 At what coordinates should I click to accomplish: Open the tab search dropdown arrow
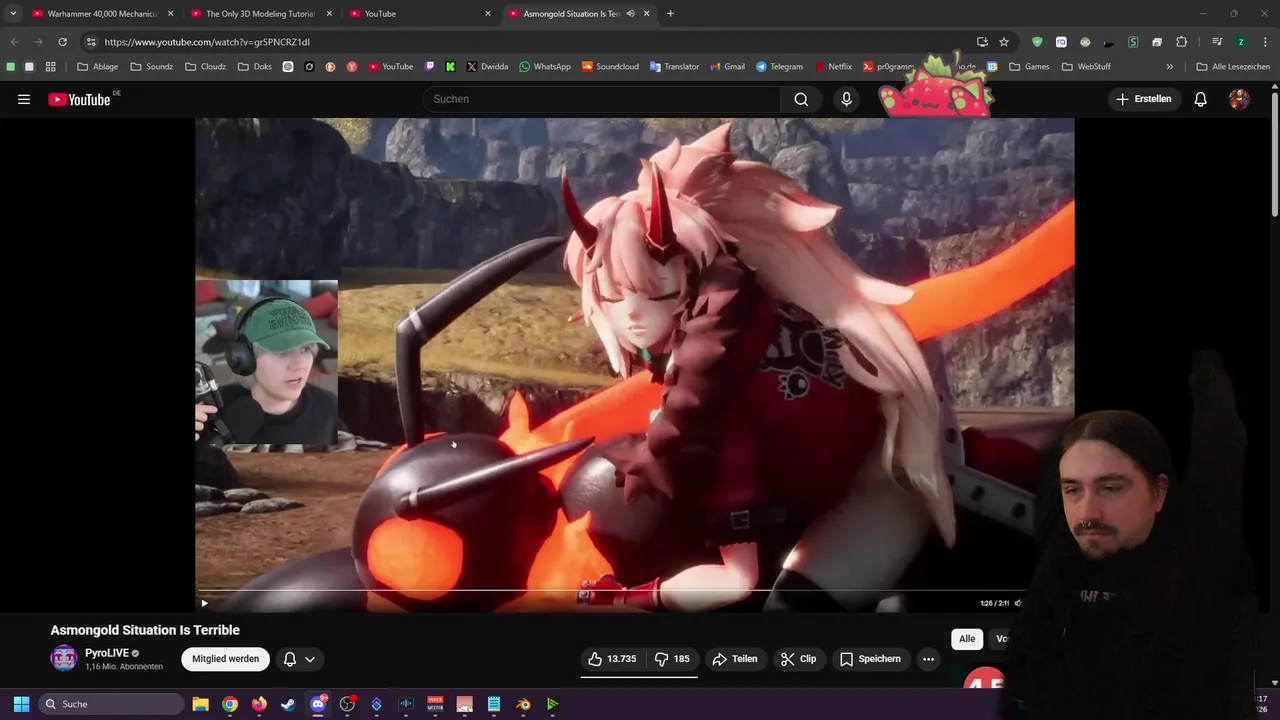tap(13, 14)
